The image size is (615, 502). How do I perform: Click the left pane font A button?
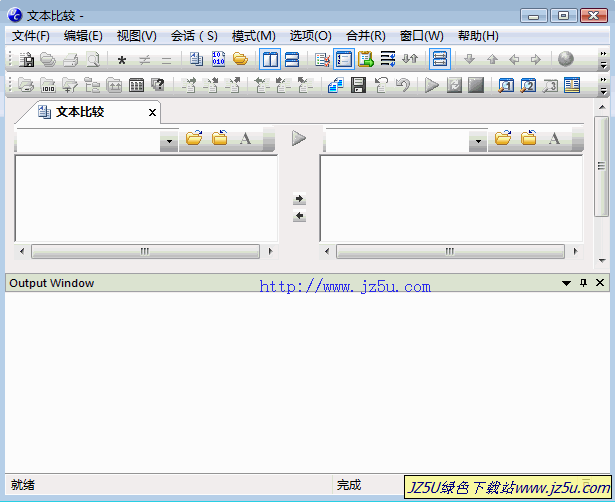pos(246,138)
